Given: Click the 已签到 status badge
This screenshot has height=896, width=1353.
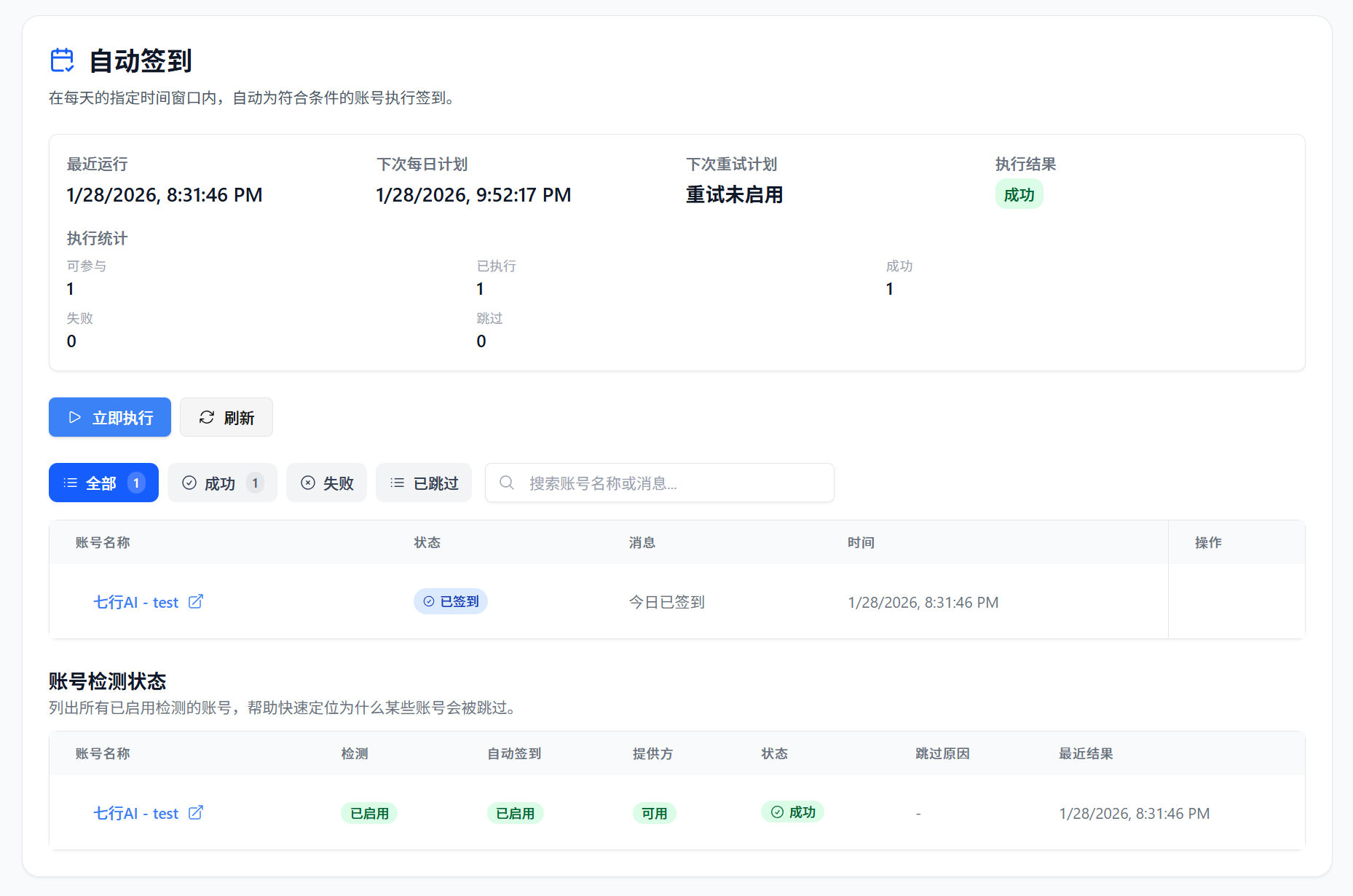Looking at the screenshot, I should click(451, 601).
